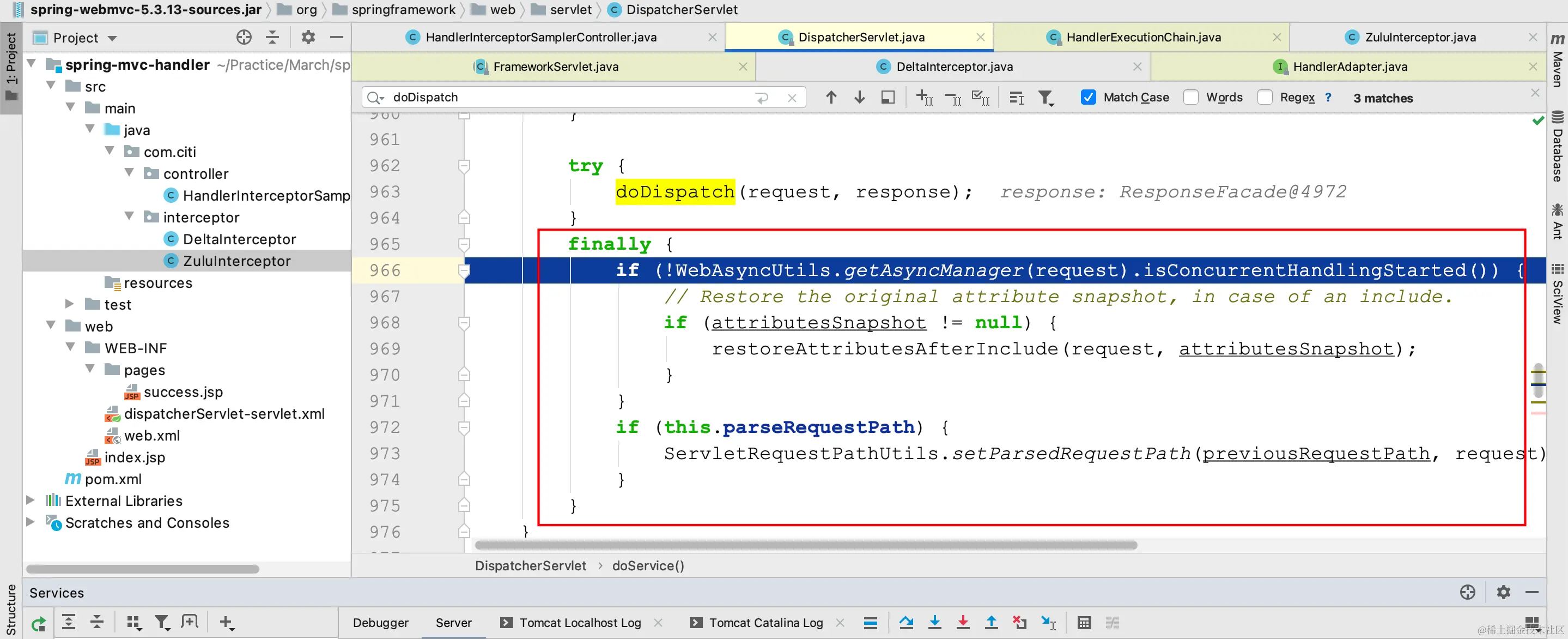Clear the doDispatch search text

pyautogui.click(x=791, y=98)
